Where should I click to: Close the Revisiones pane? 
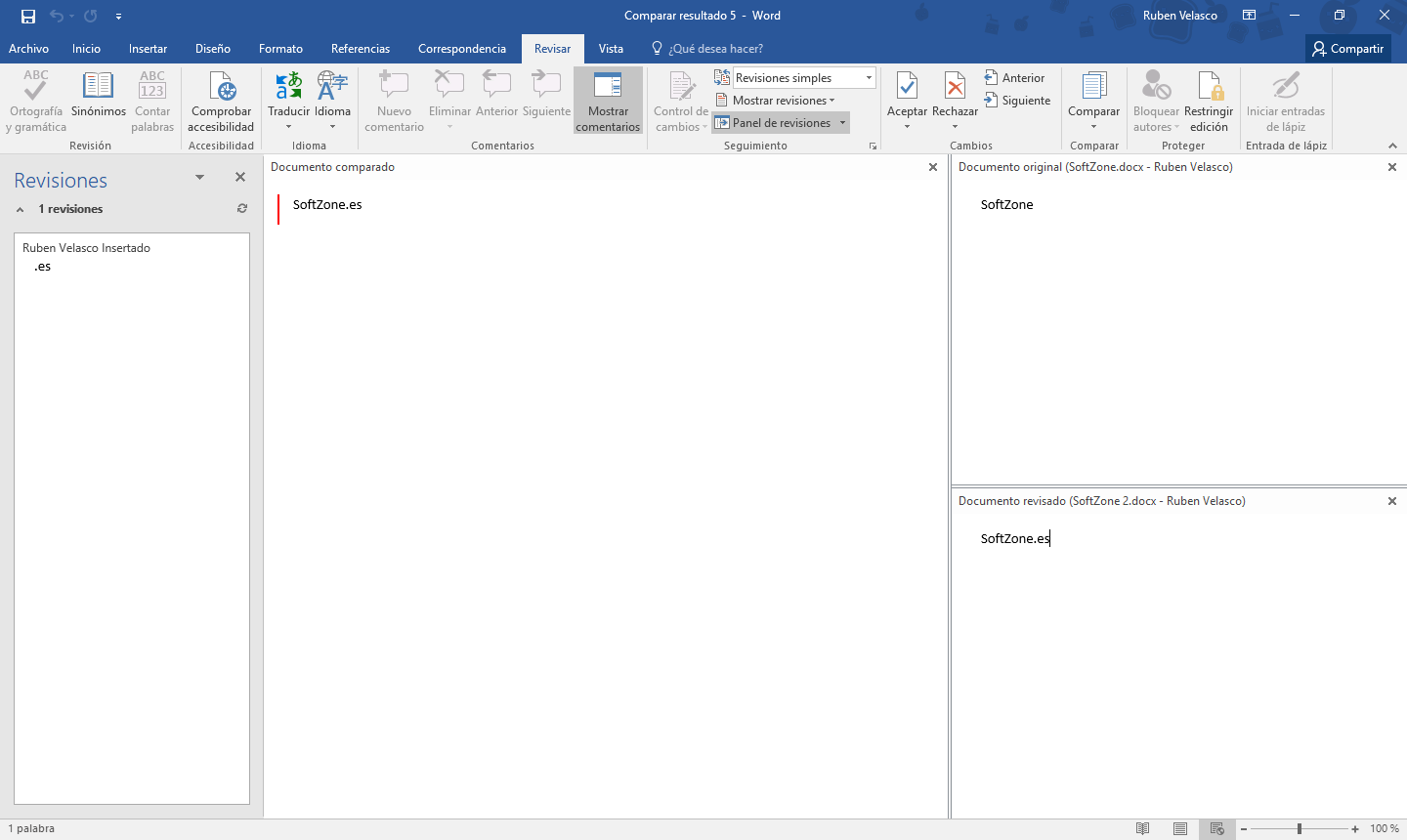(239, 177)
